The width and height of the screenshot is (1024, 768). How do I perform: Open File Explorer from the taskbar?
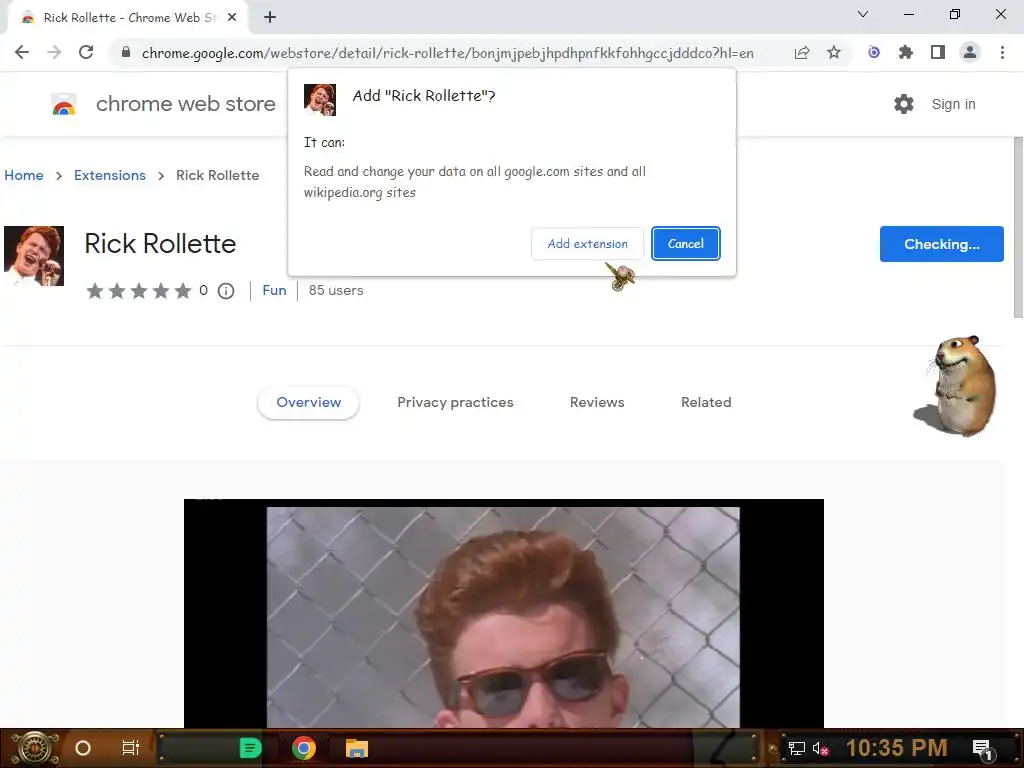[357, 748]
